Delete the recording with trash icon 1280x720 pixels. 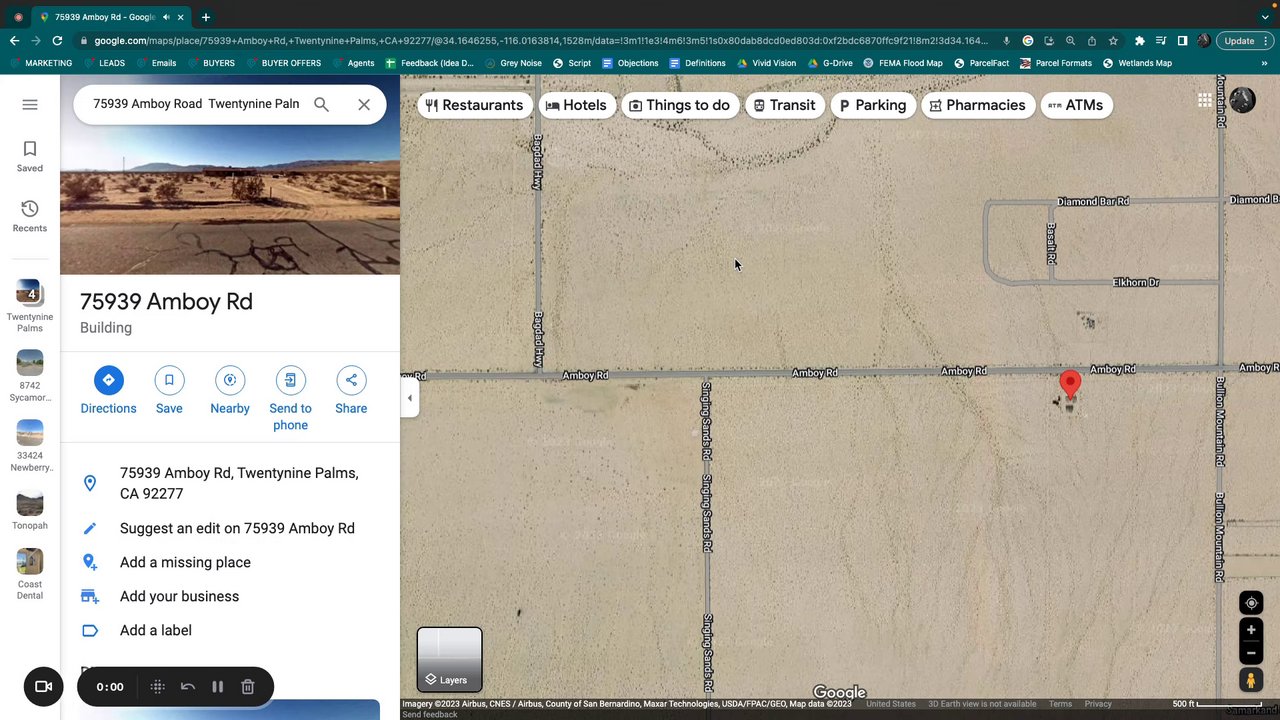point(248,686)
